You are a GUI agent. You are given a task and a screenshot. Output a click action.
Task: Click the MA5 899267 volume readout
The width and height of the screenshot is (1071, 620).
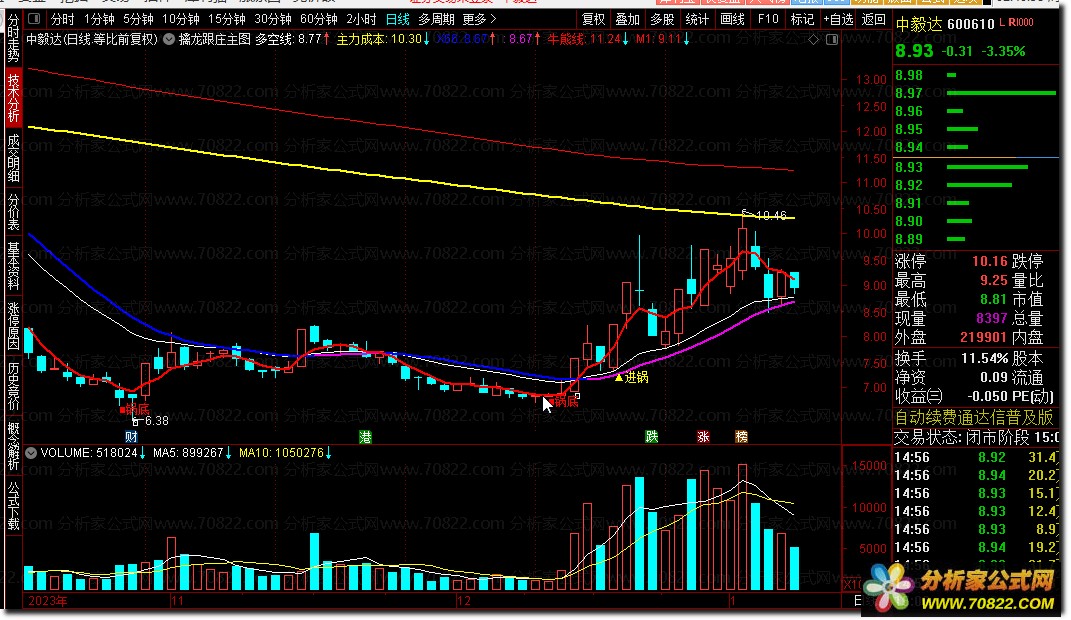click(x=192, y=453)
